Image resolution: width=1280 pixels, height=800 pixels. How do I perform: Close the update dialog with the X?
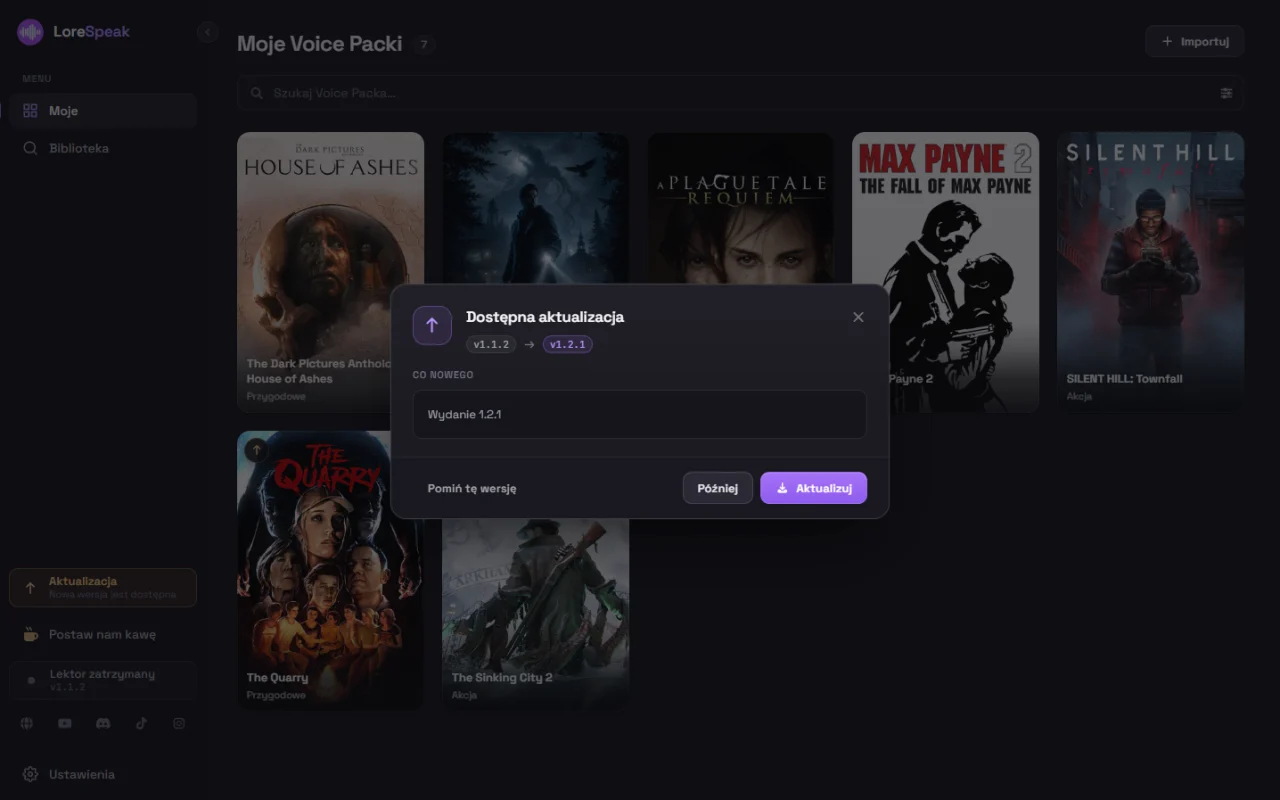click(x=858, y=317)
